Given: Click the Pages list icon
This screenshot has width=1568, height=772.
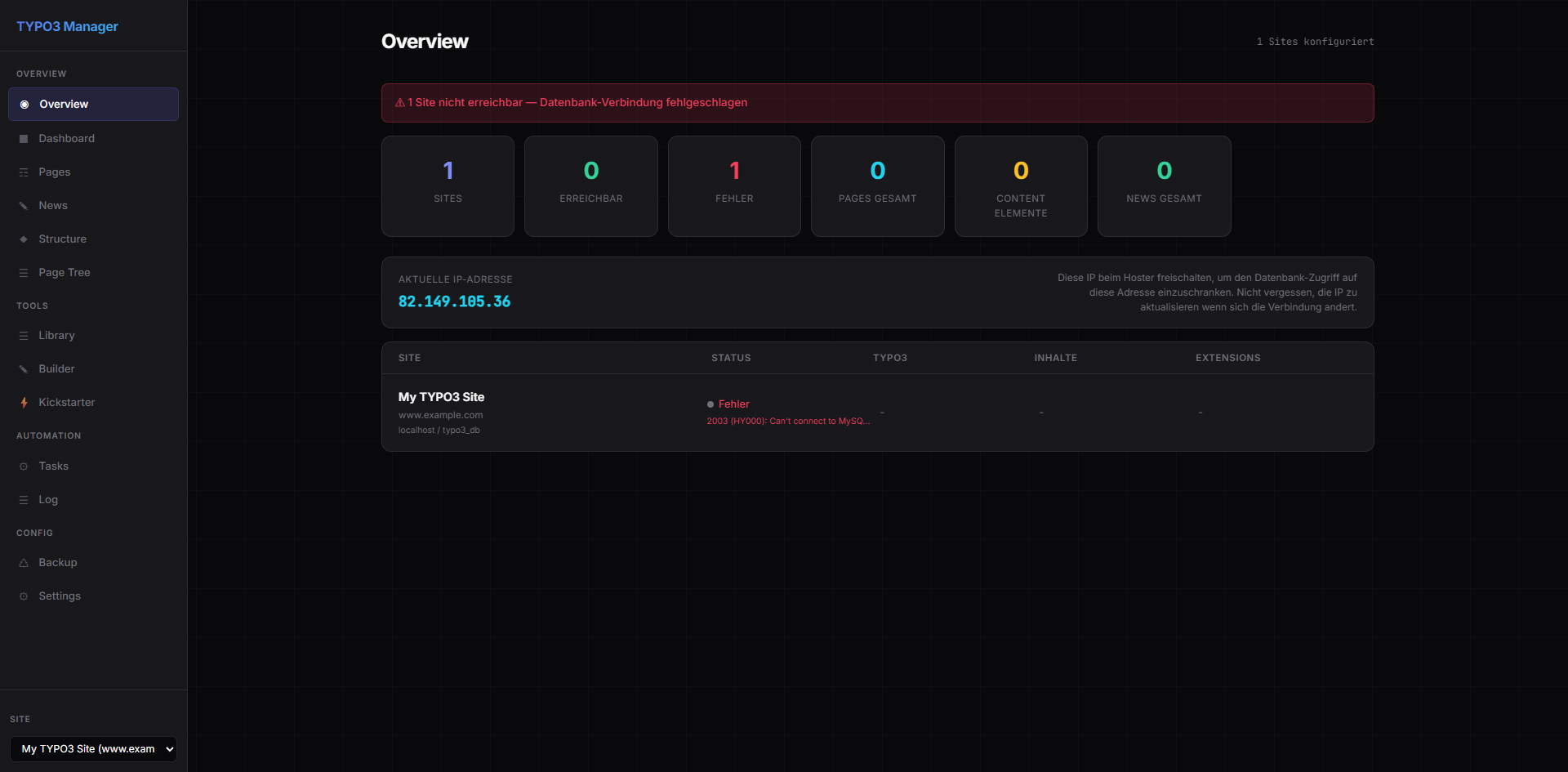Looking at the screenshot, I should point(24,172).
